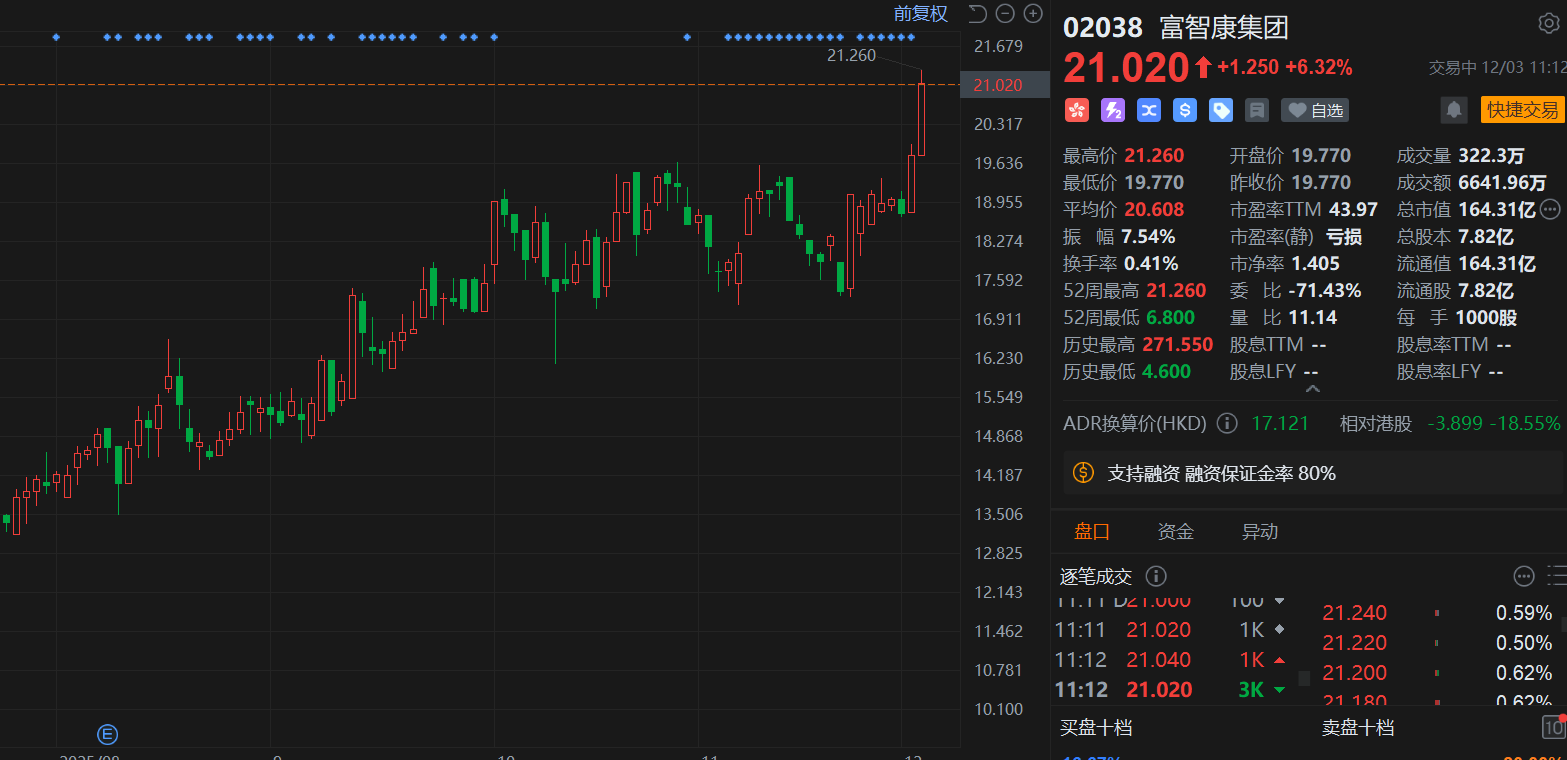Click the chart reset undo arrow icon

(978, 13)
